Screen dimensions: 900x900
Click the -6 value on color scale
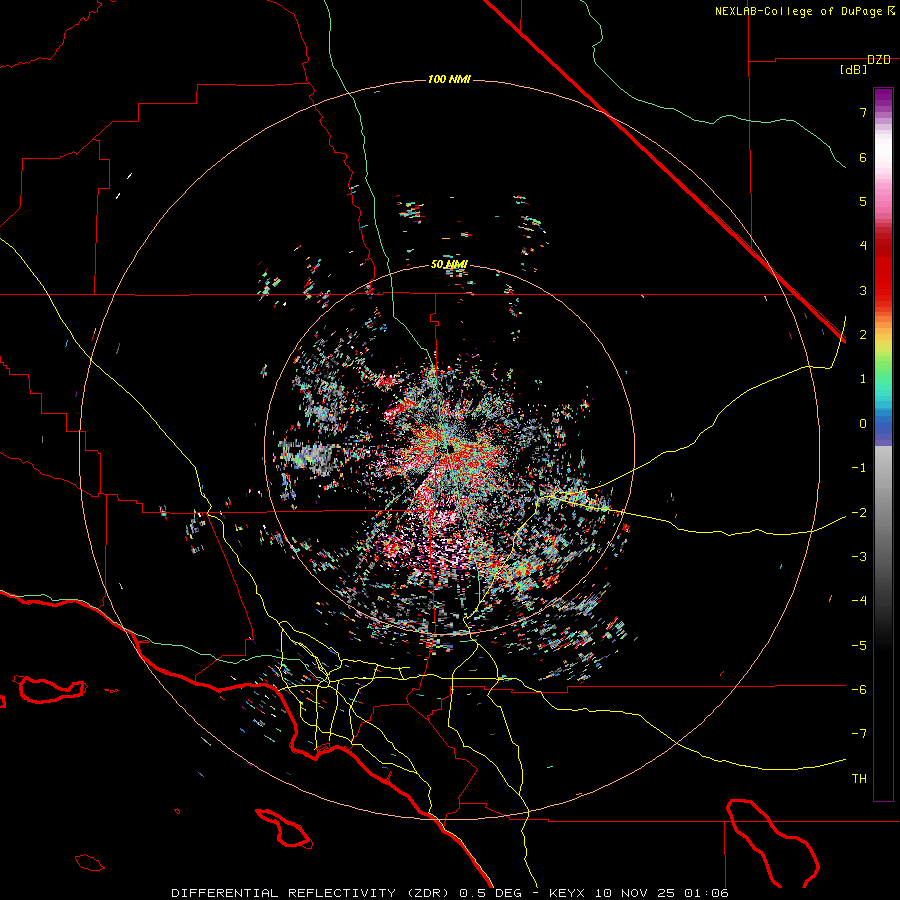859,690
